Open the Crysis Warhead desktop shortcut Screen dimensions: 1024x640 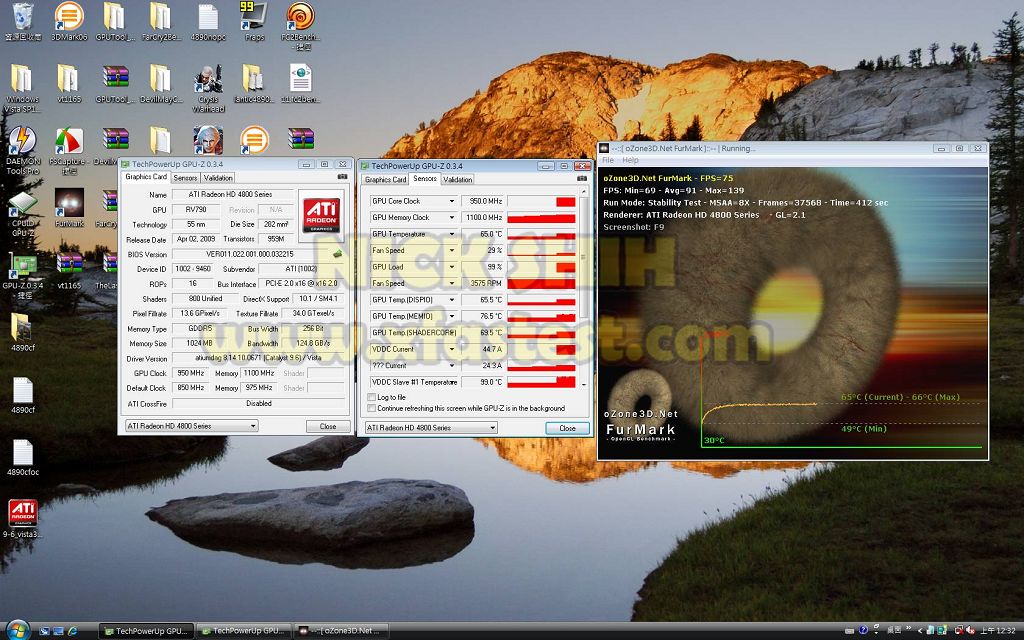click(208, 83)
